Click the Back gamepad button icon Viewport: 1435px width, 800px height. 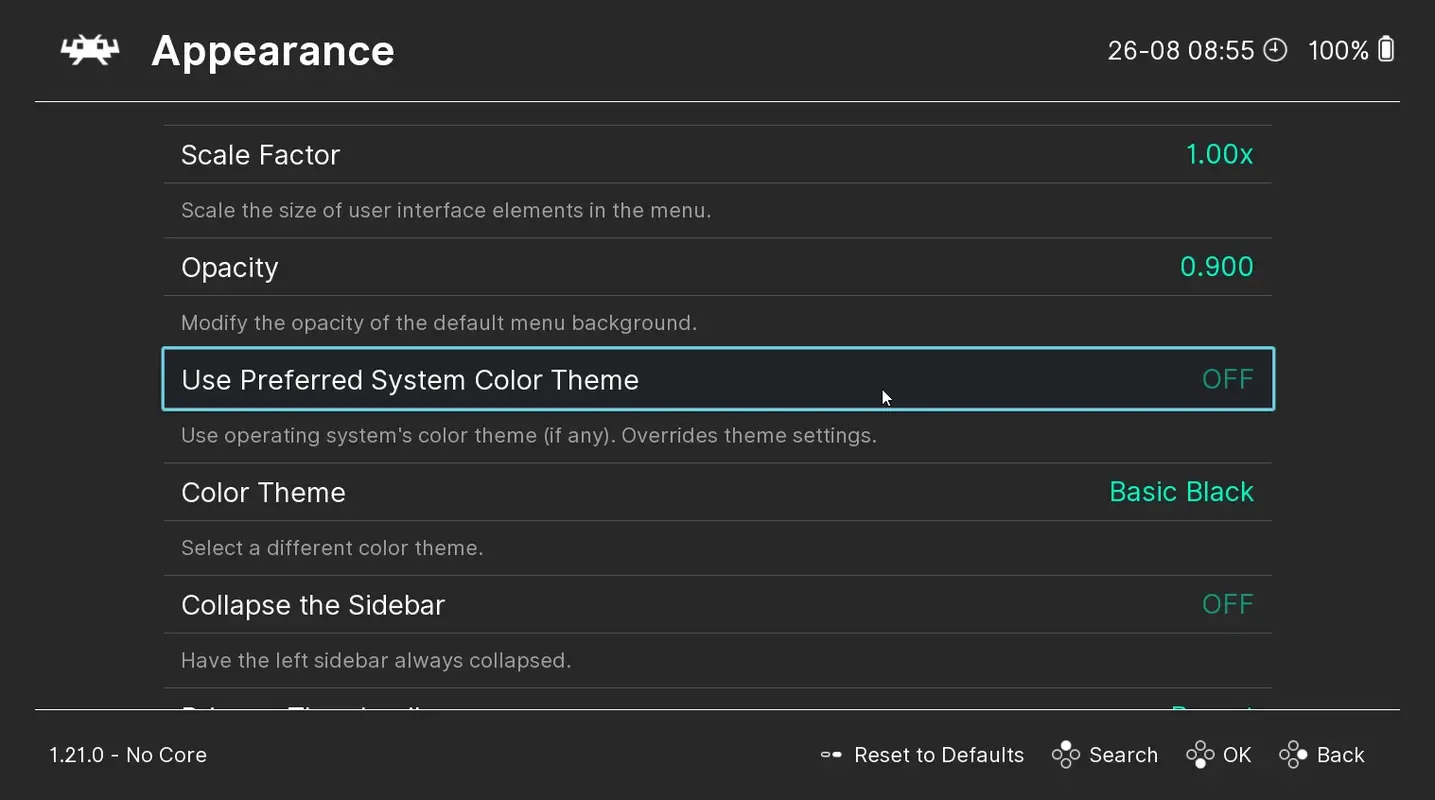1294,755
